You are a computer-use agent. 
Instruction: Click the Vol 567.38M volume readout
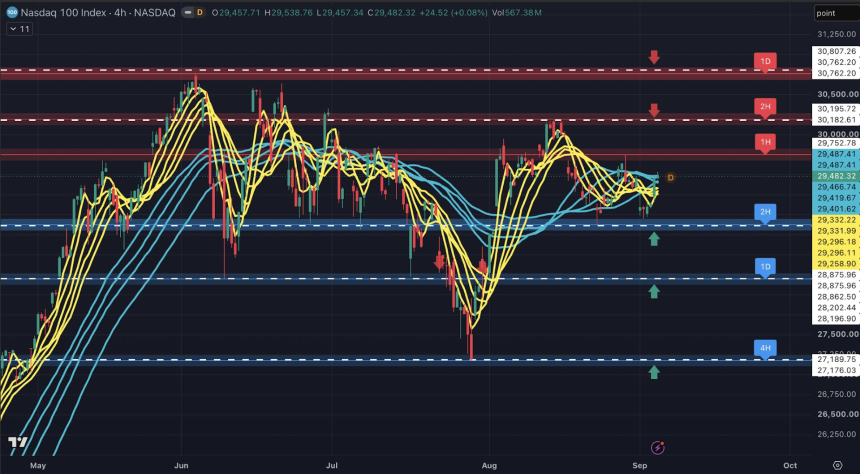coord(518,12)
